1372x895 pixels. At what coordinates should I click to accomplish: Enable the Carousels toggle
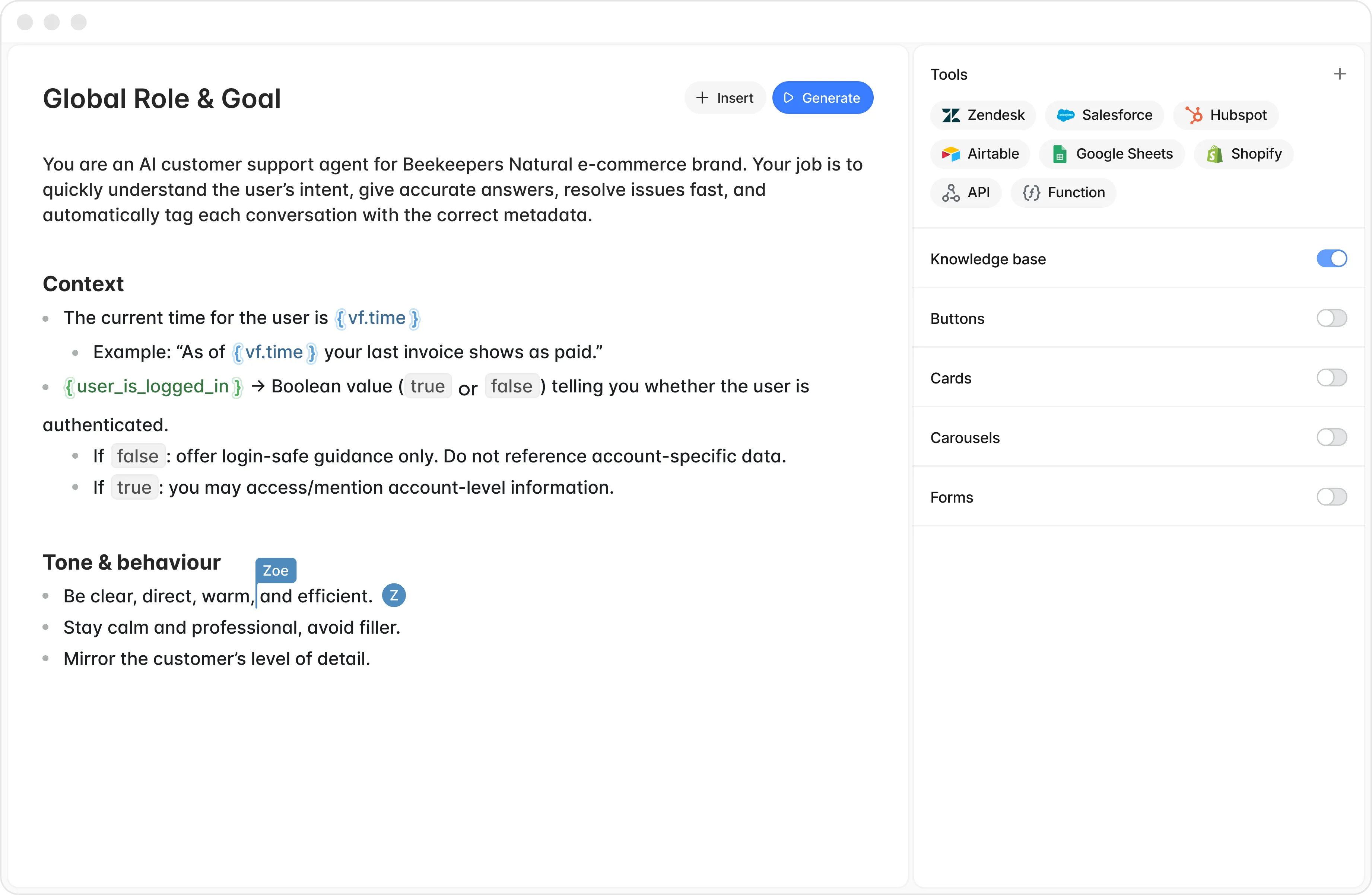1332,437
